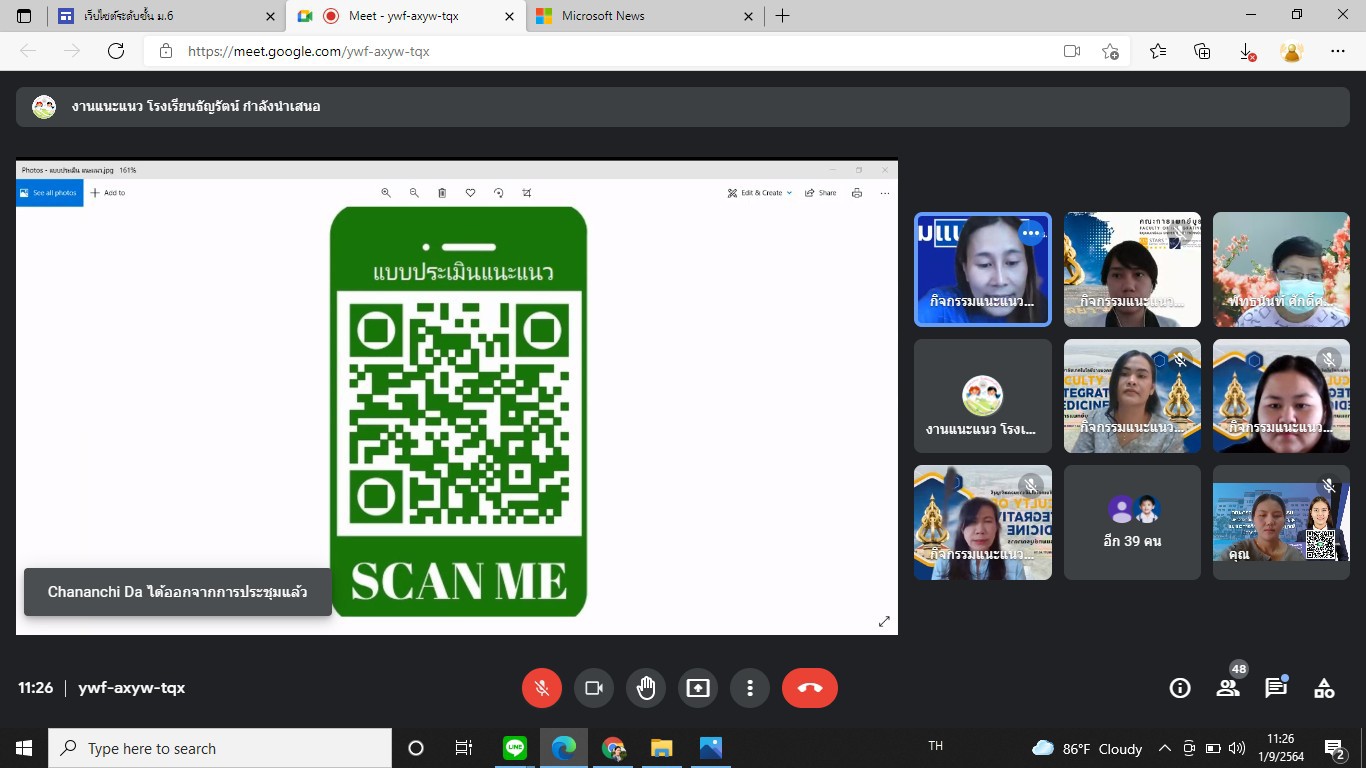The height and width of the screenshot is (768, 1366).
Task: Open Chrome from taskbar
Action: click(x=613, y=748)
